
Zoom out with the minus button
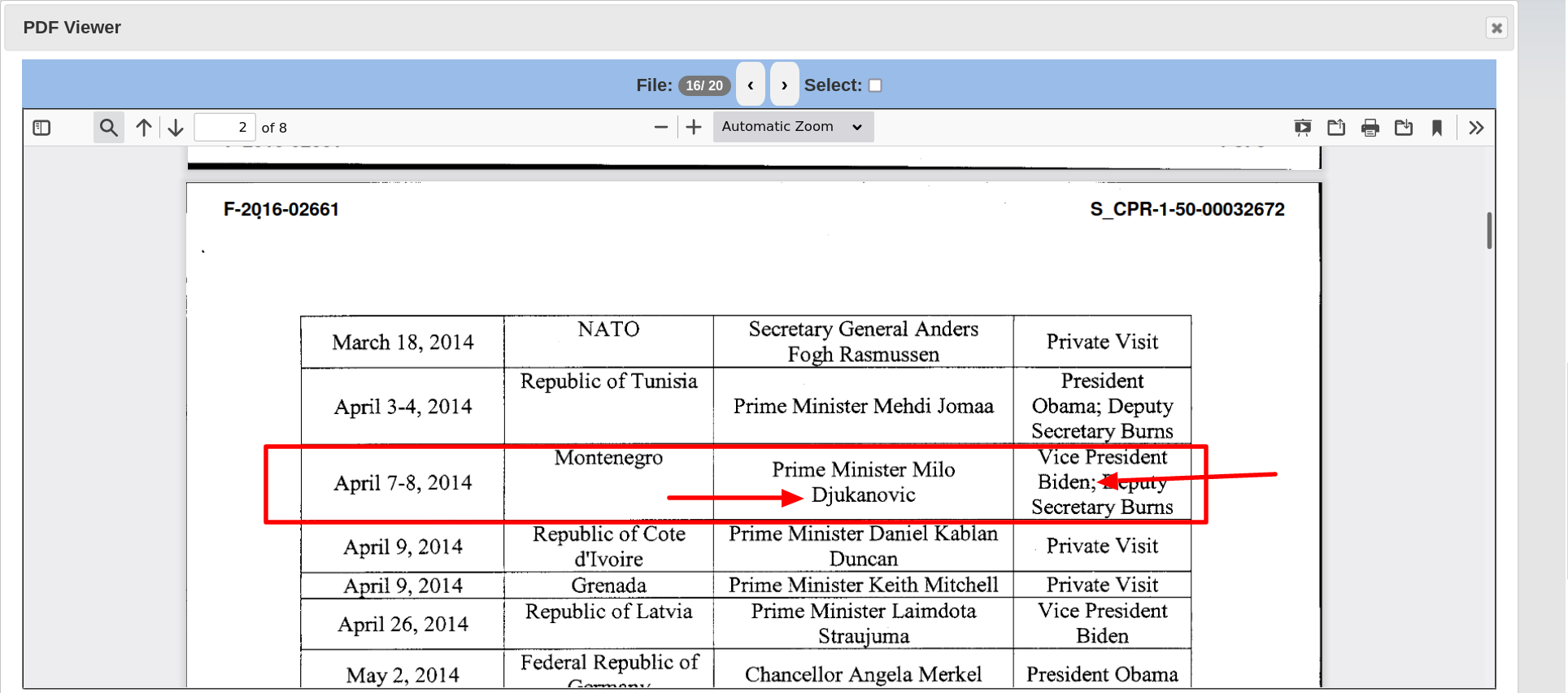tap(661, 127)
